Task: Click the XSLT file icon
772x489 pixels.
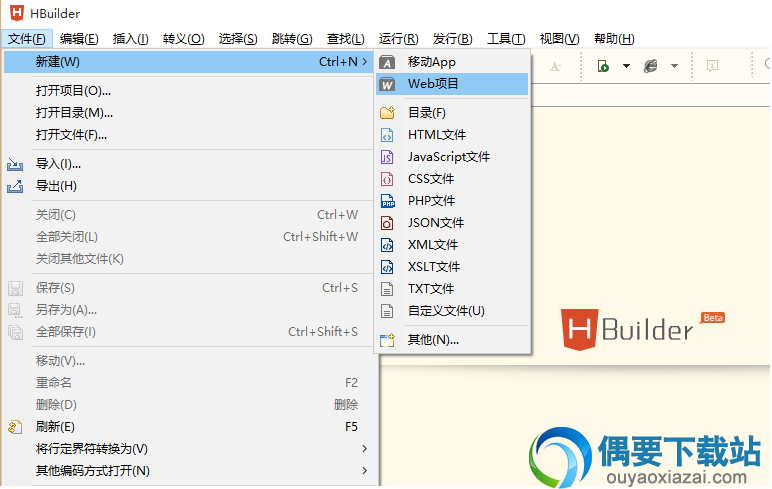Action: click(x=387, y=267)
